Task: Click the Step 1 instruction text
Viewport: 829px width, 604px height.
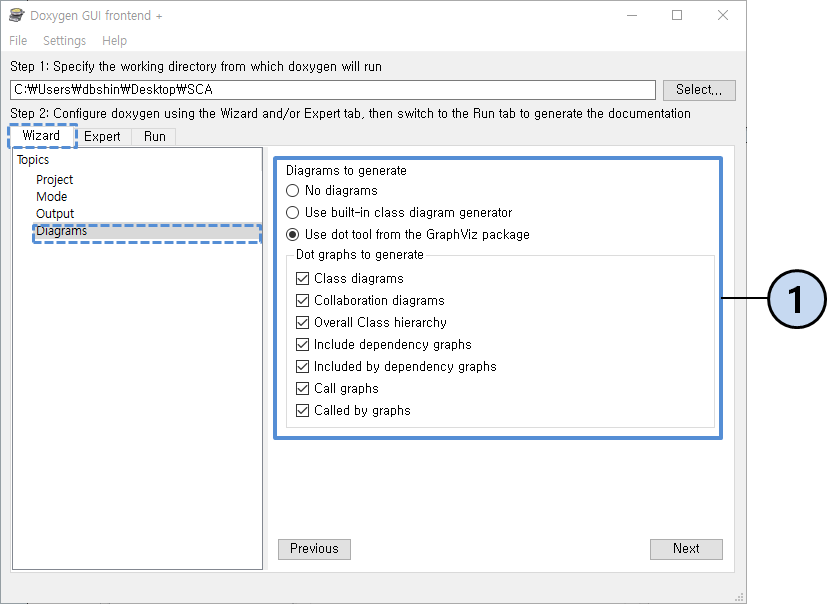Action: [196, 67]
